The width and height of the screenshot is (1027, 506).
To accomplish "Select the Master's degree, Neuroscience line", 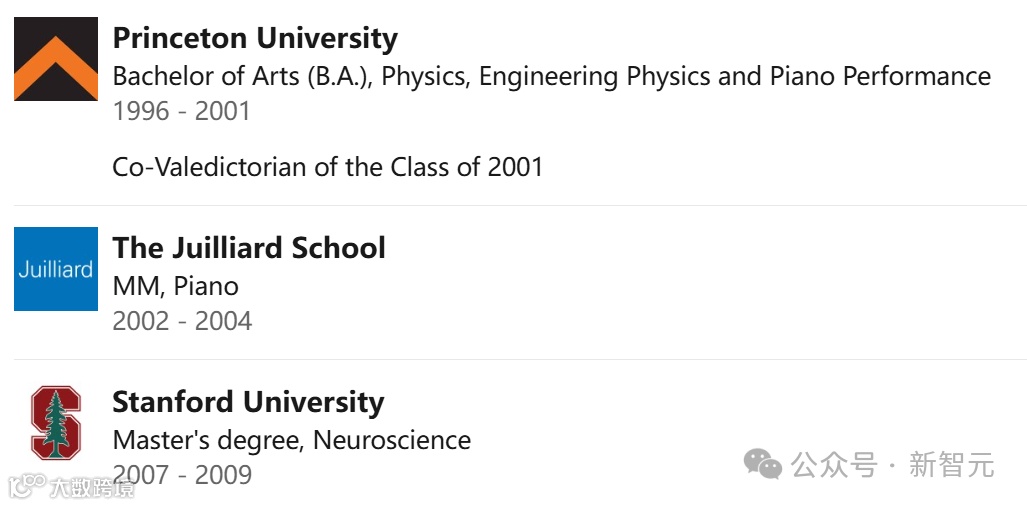I will tap(291, 440).
